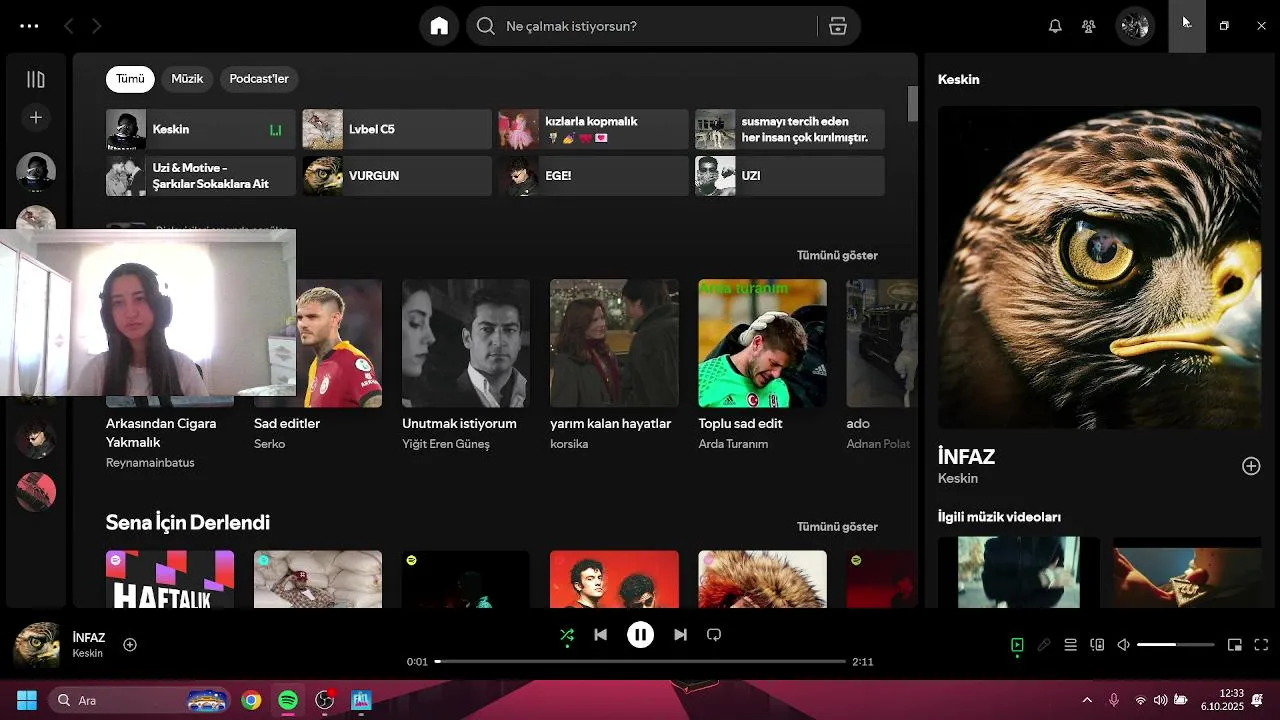Toggle the Now Playing view

click(1017, 645)
